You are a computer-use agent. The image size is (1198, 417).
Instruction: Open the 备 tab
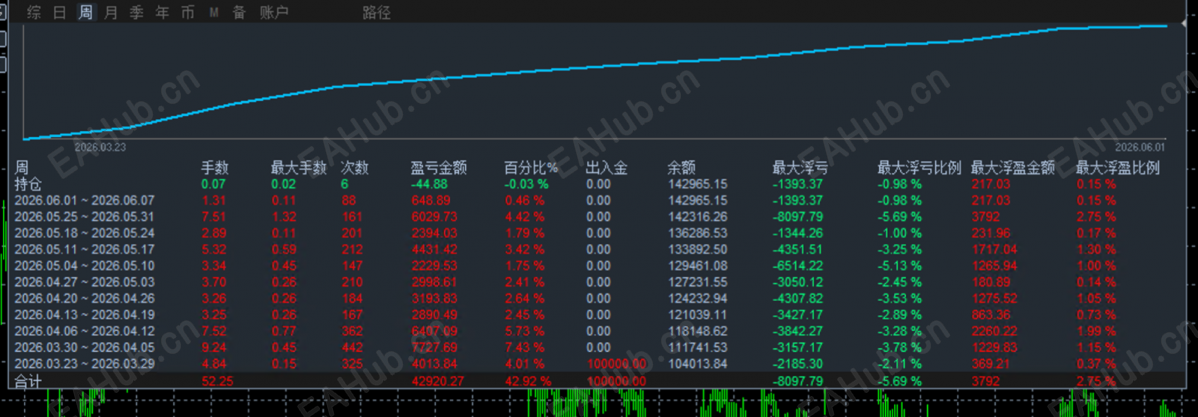[239, 12]
